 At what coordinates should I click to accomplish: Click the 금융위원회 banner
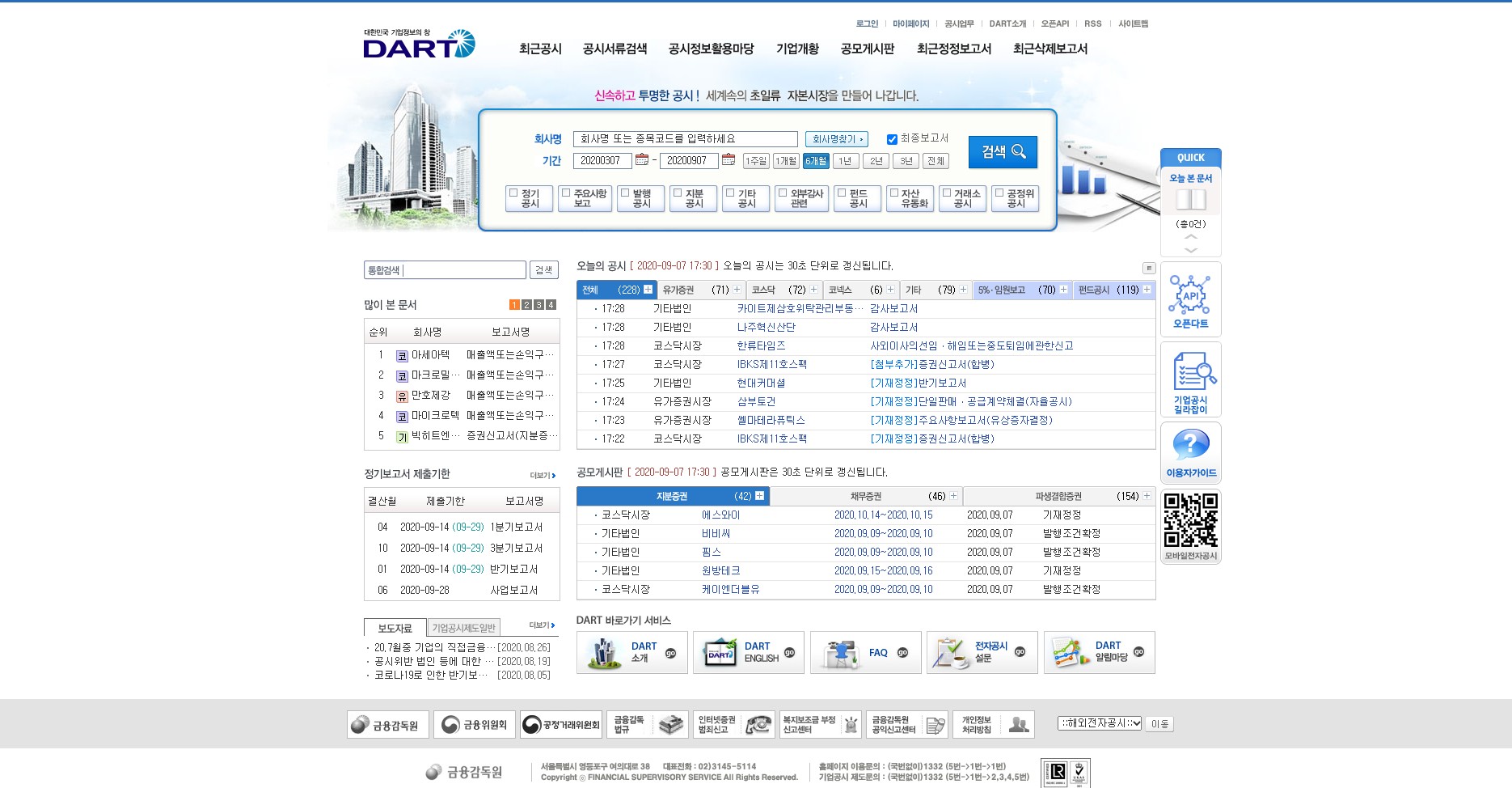click(475, 725)
